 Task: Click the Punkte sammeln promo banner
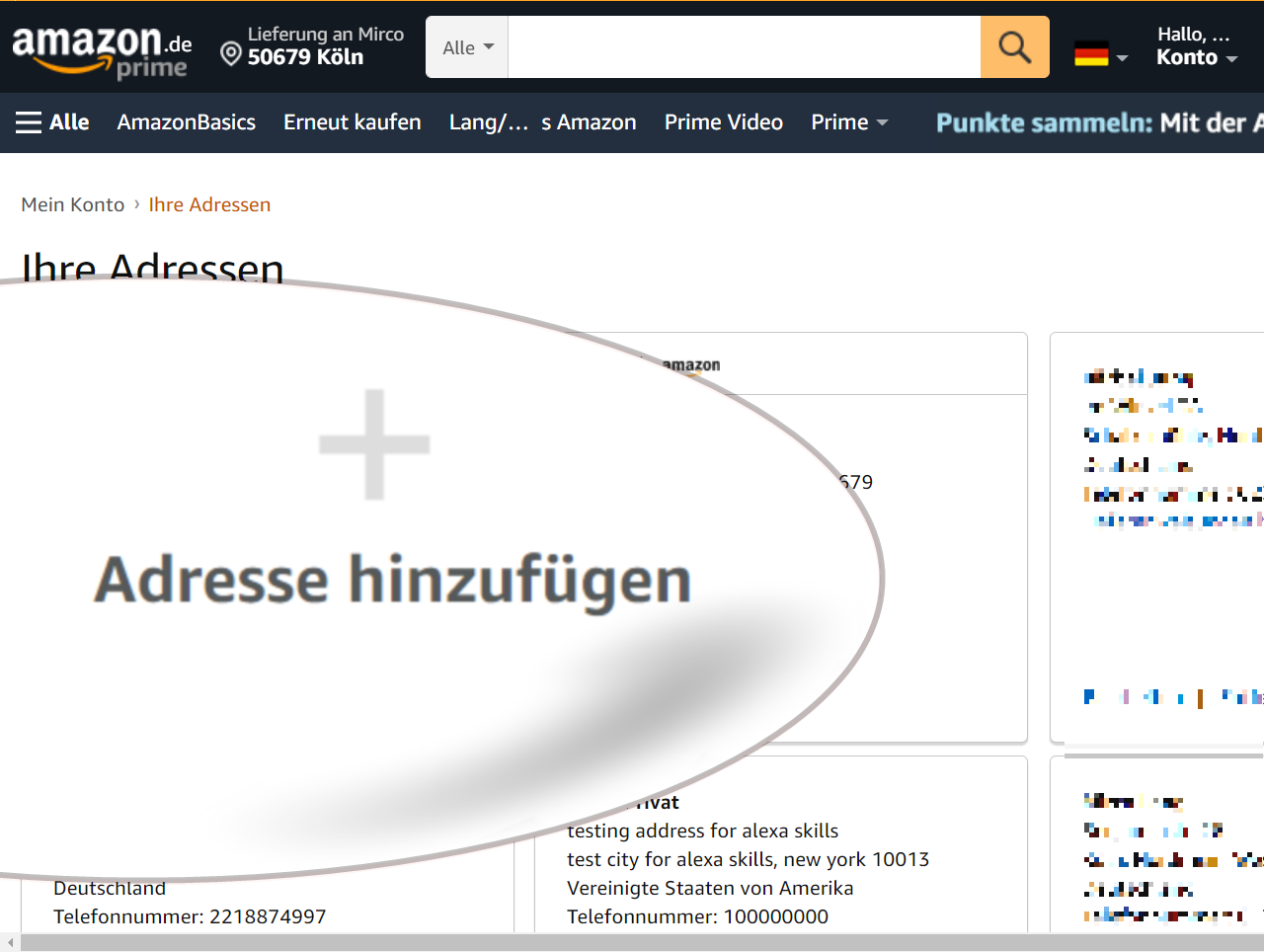1099,122
